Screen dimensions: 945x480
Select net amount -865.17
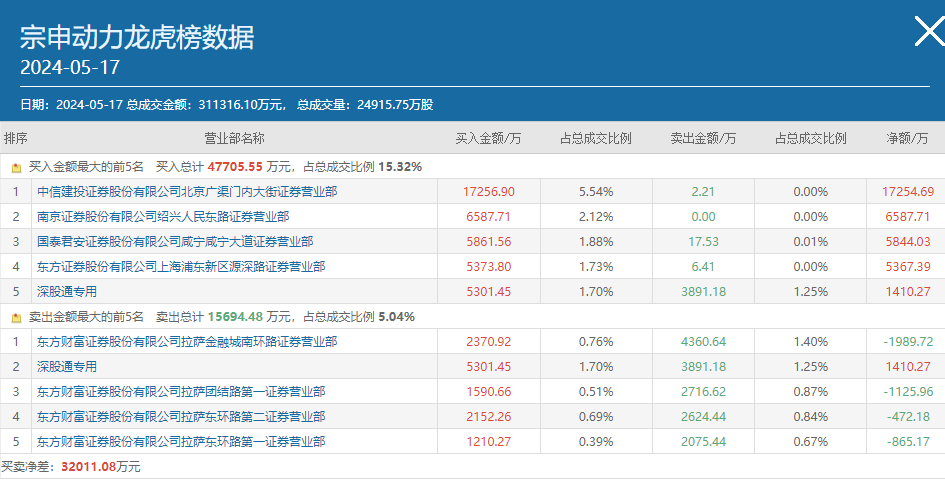coord(908,442)
